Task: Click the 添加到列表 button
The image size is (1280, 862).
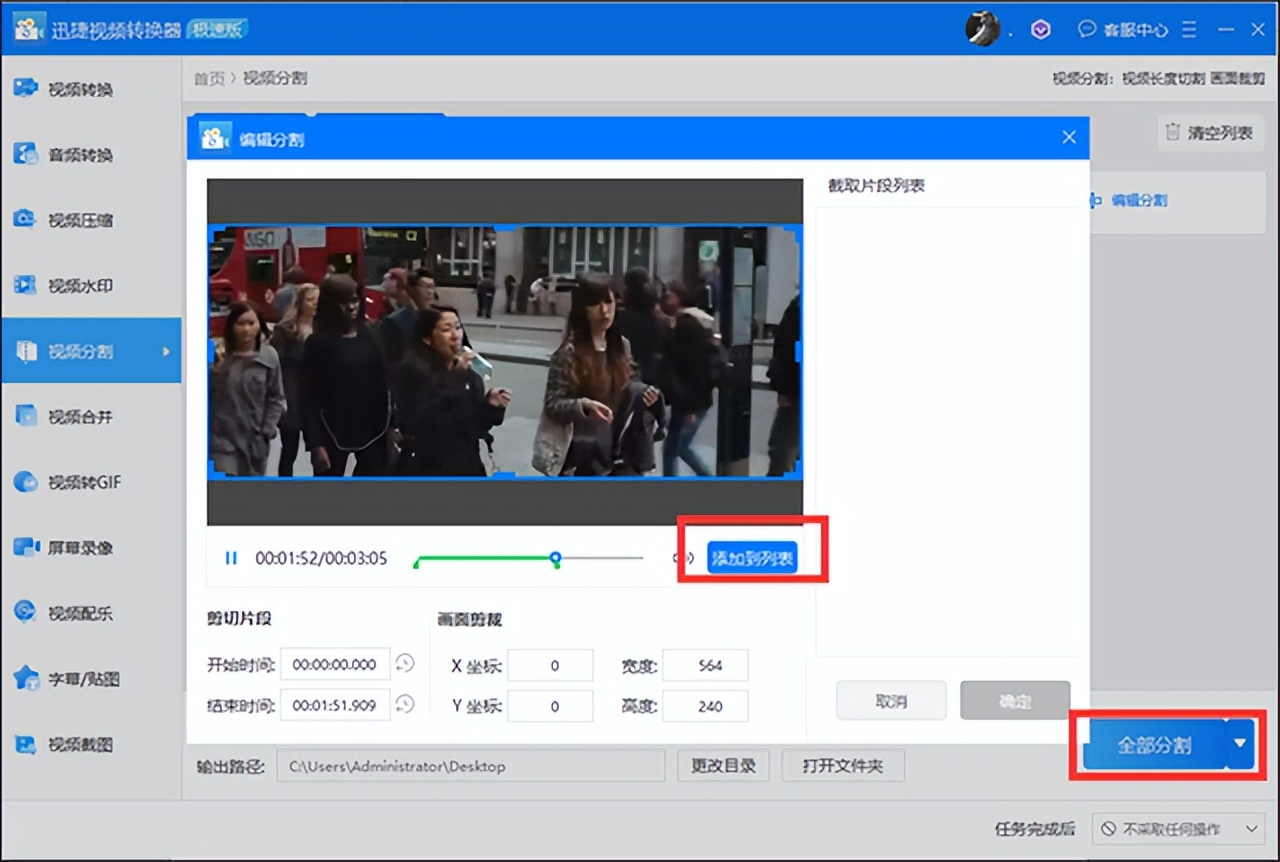Action: pos(751,557)
